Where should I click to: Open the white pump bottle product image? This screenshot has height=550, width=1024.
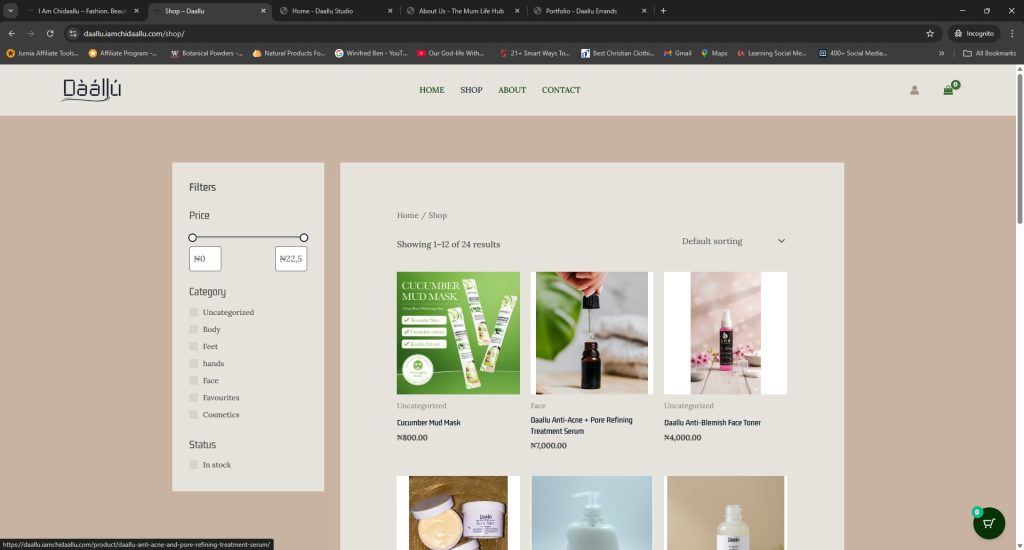click(x=592, y=513)
